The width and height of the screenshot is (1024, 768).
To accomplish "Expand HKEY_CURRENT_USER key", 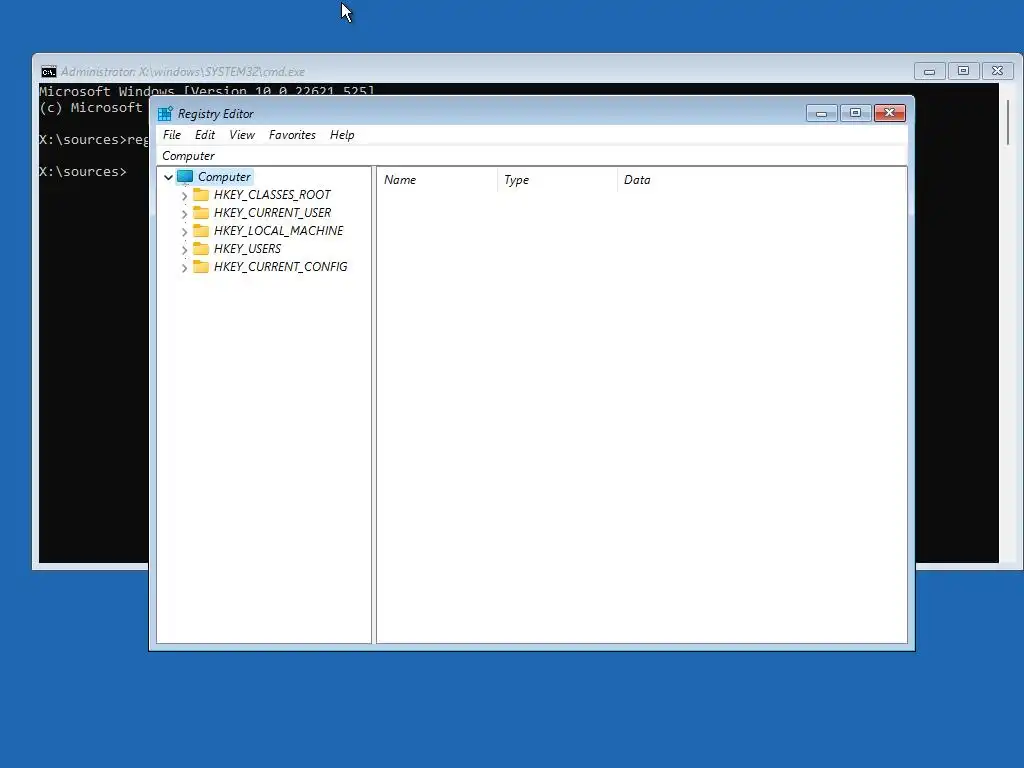I will pos(184,214).
